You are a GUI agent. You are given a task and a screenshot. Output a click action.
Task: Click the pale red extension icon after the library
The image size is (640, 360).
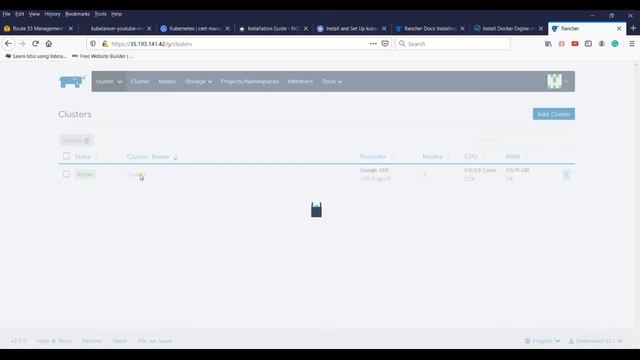pyautogui.click(x=562, y=44)
